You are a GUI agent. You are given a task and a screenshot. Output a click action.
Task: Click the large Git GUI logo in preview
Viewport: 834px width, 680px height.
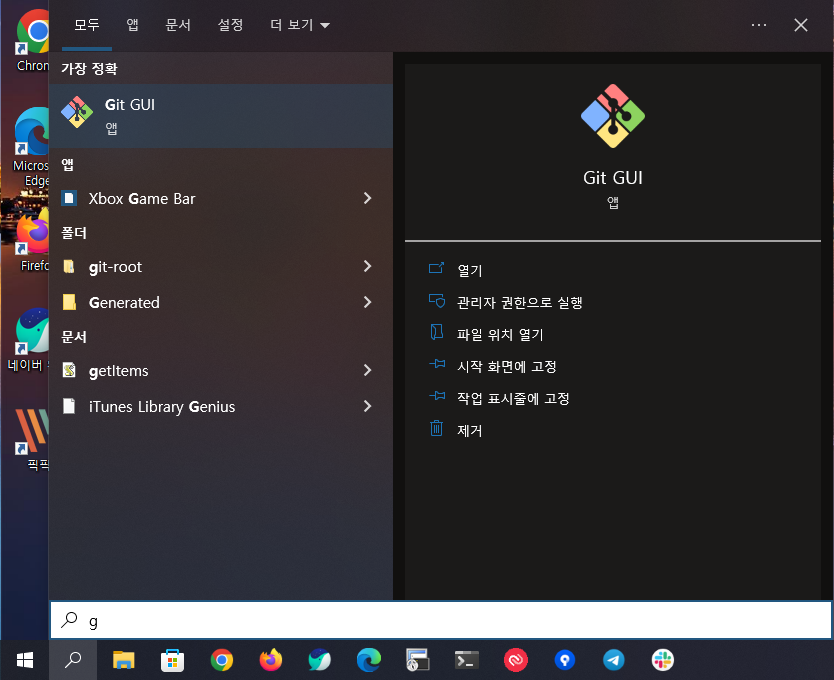(613, 116)
